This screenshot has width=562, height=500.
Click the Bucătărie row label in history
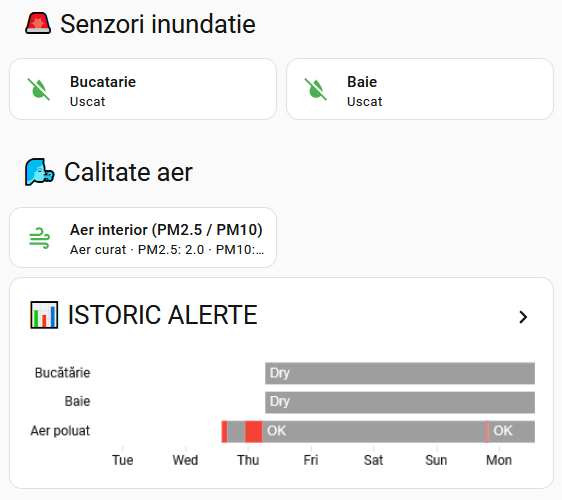click(62, 373)
